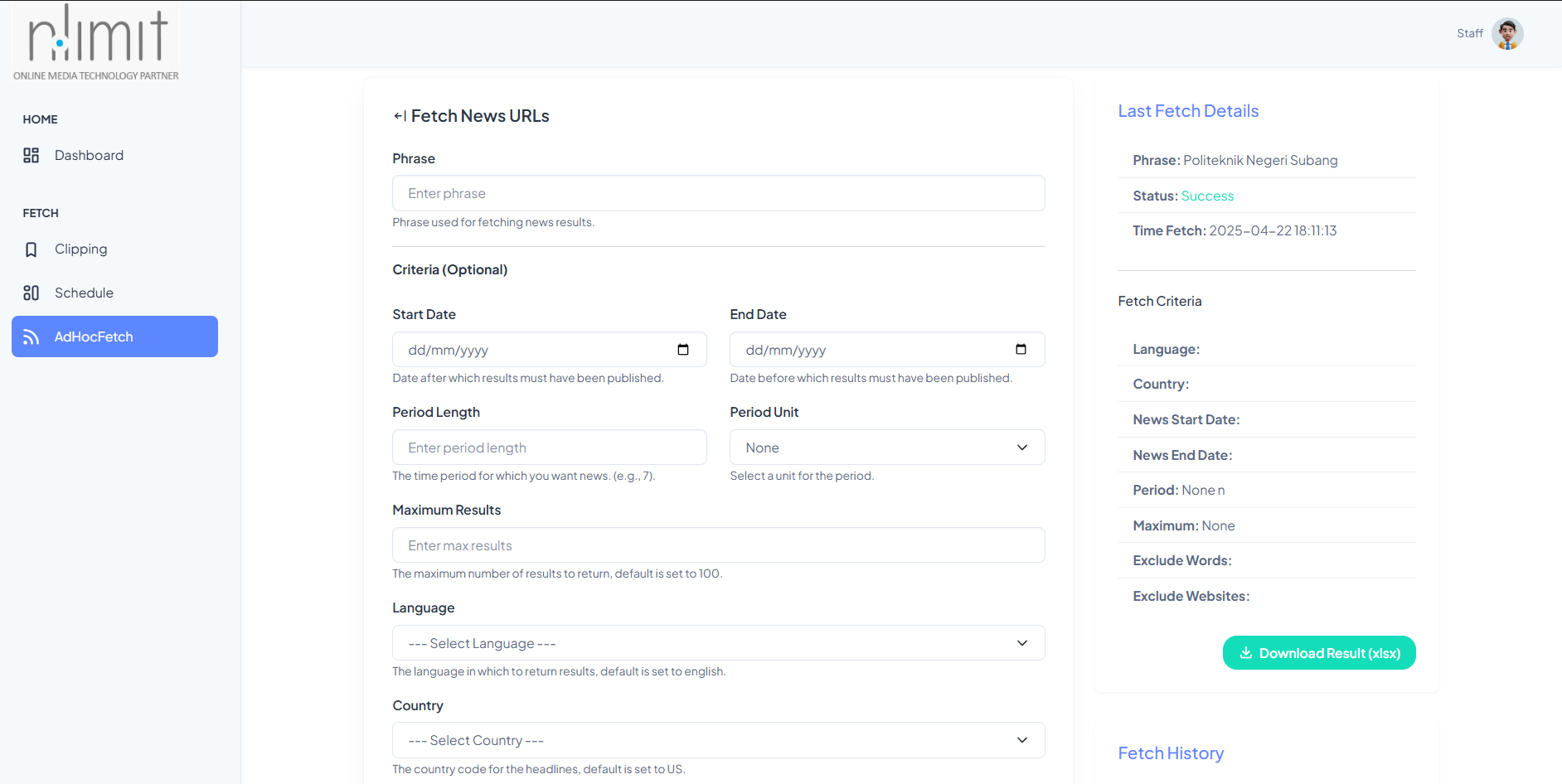Image resolution: width=1562 pixels, height=784 pixels.
Task: Open the End Date calendar picker
Action: (x=1021, y=350)
